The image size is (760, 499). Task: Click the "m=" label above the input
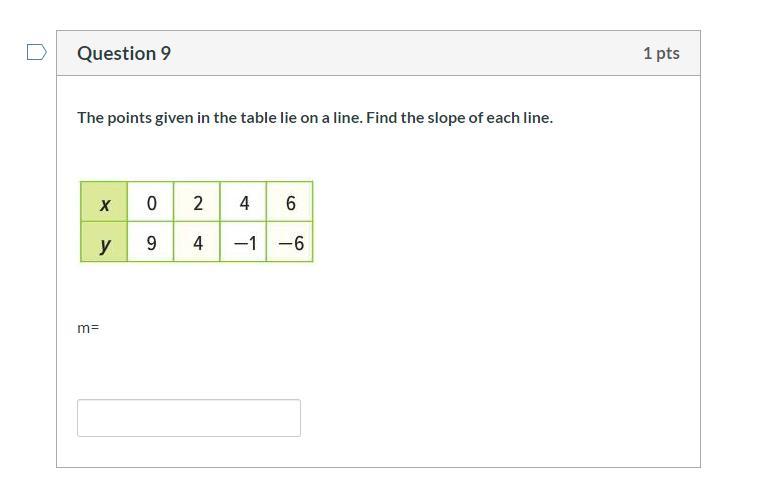88,327
